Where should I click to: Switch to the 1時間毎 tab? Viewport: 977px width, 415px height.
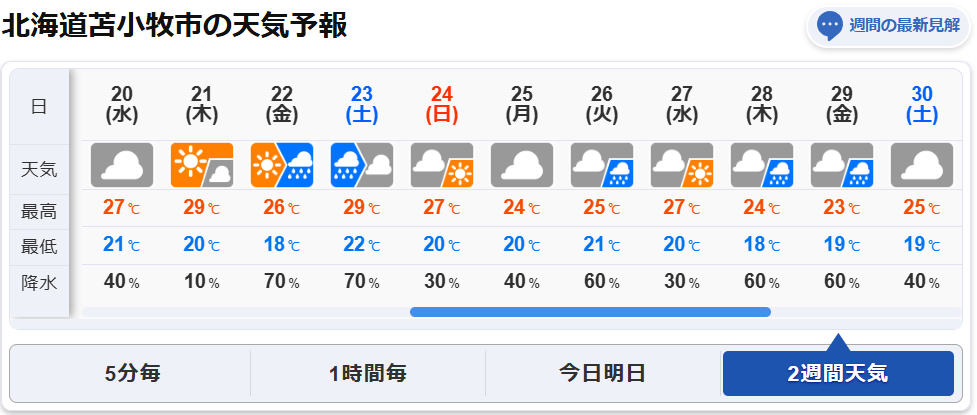tap(368, 374)
